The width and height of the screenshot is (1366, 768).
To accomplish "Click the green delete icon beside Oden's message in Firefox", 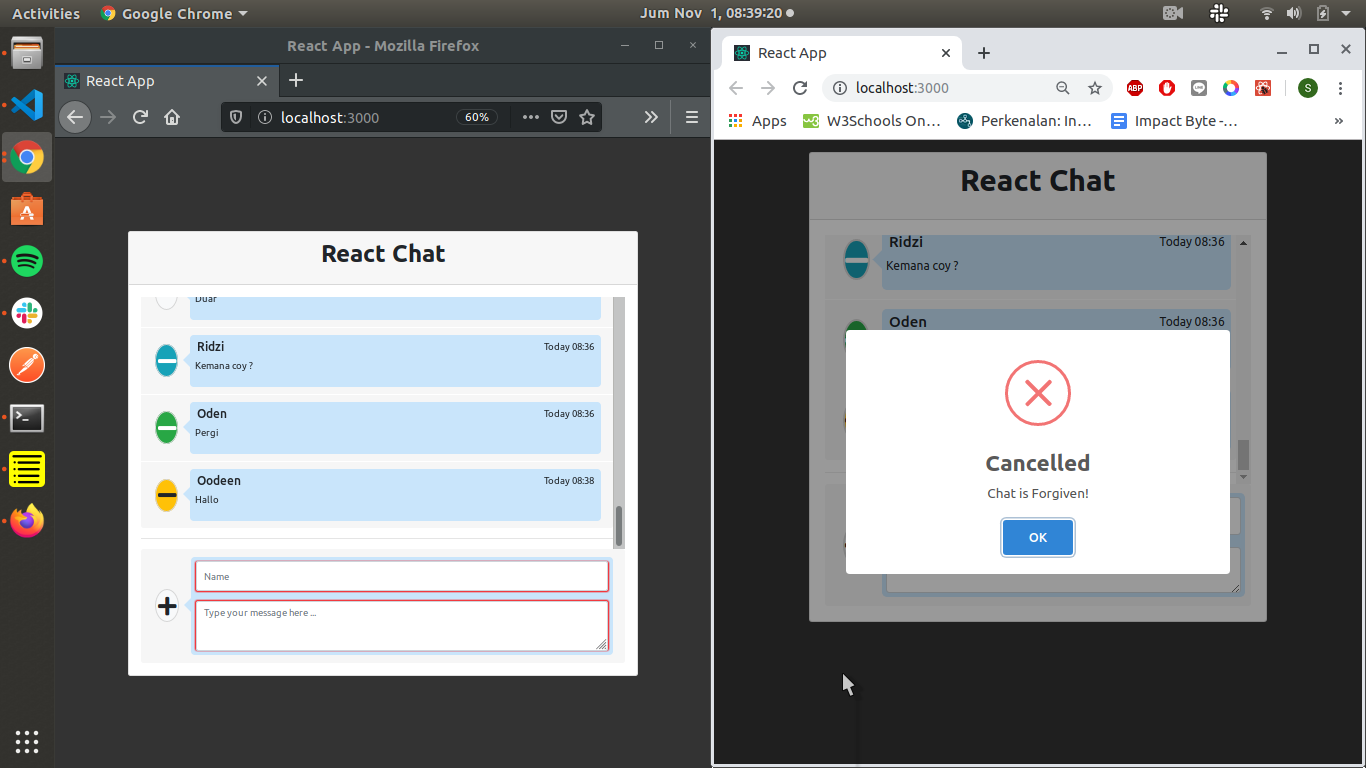I will 167,428.
